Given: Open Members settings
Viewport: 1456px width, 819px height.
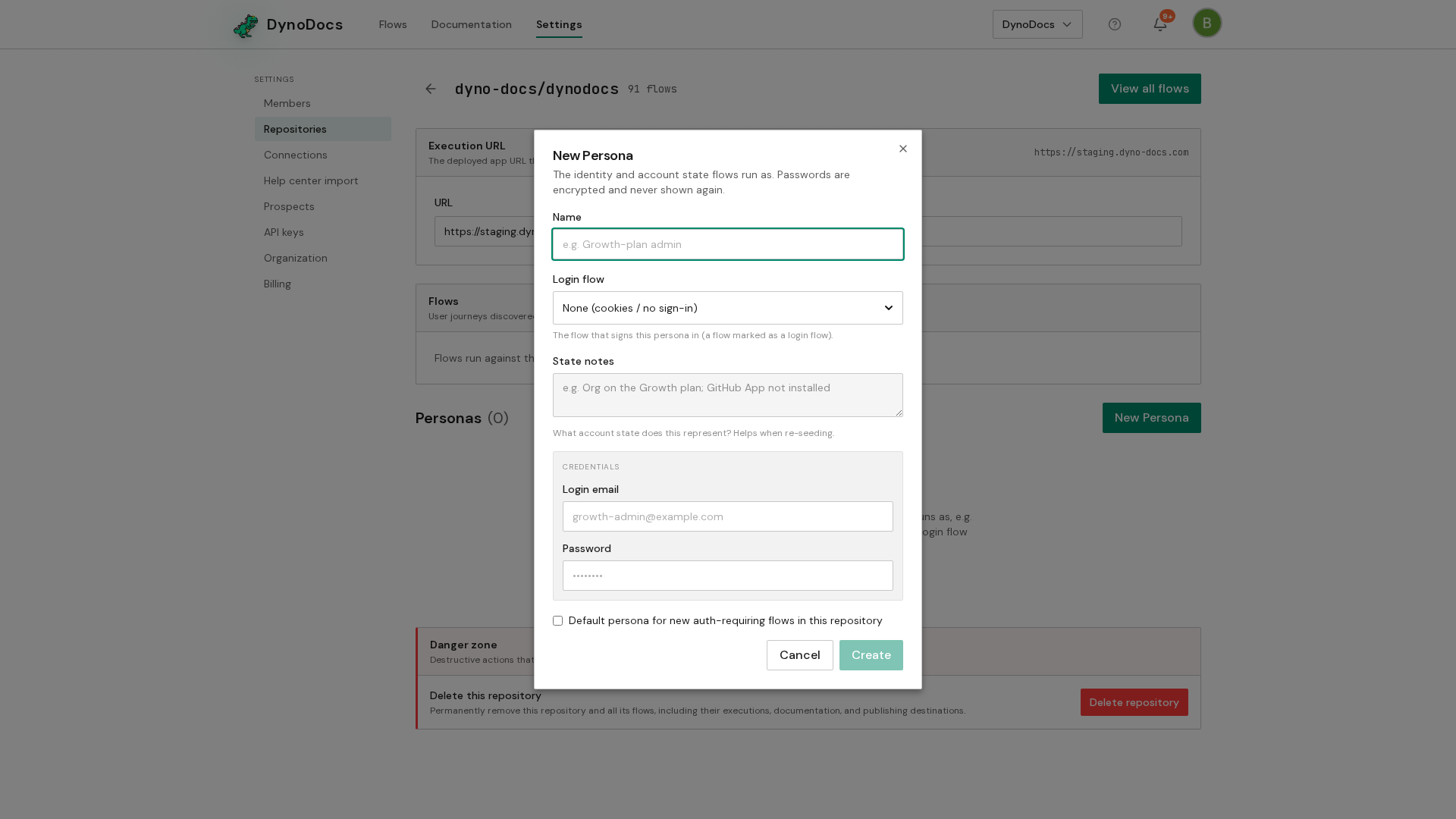Looking at the screenshot, I should click(323, 103).
